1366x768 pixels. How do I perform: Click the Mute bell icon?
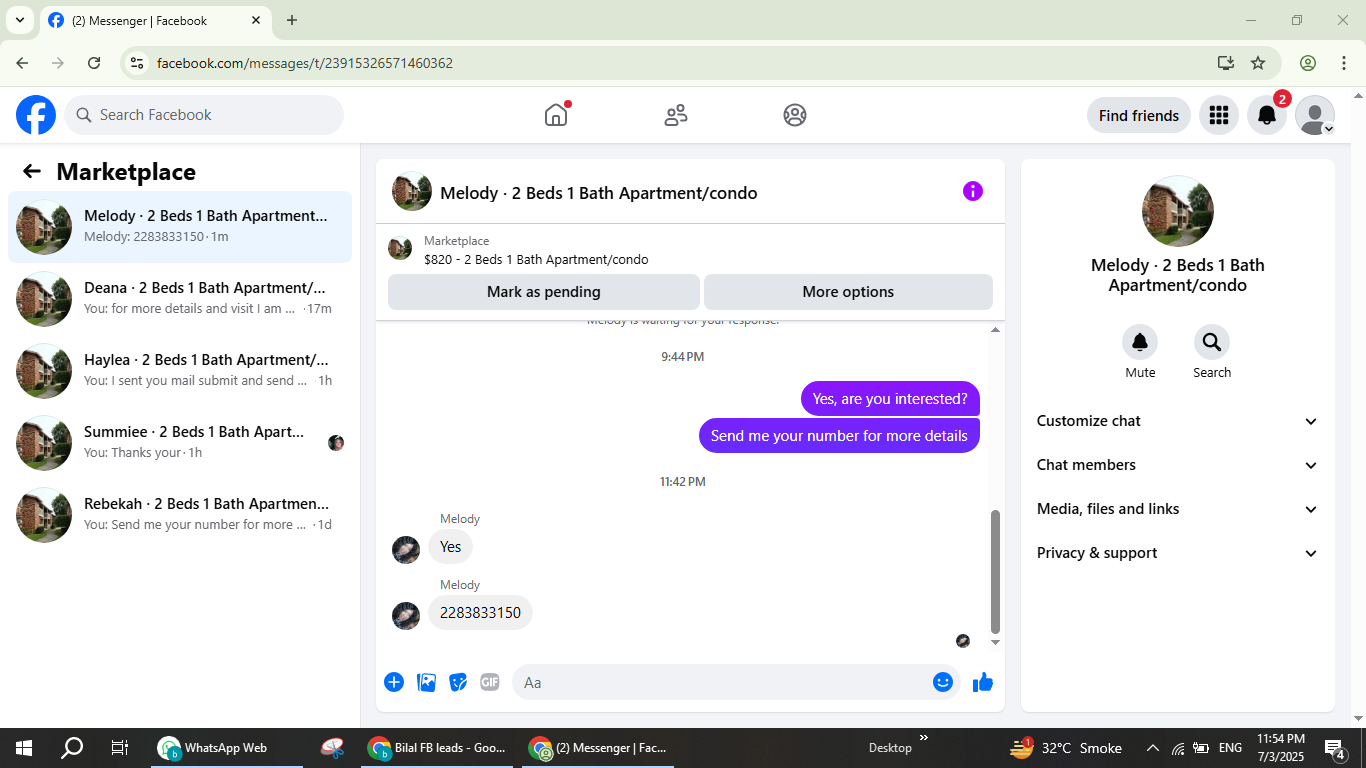[x=1140, y=343]
